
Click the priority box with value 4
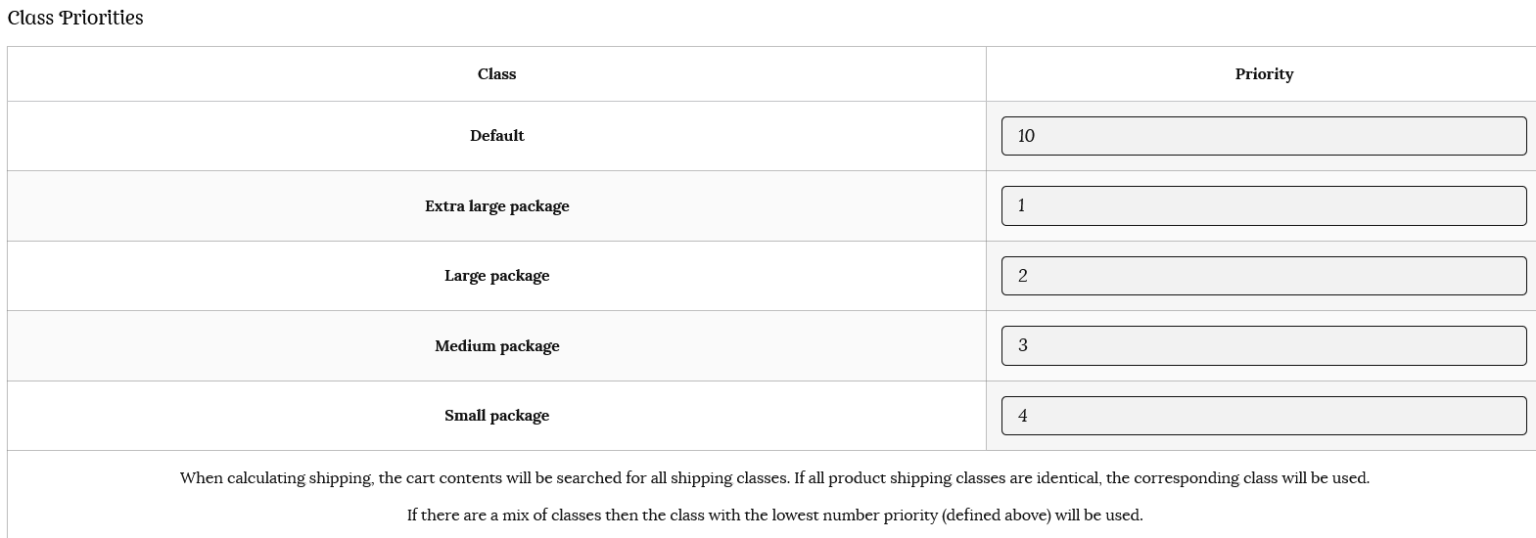tap(1263, 416)
